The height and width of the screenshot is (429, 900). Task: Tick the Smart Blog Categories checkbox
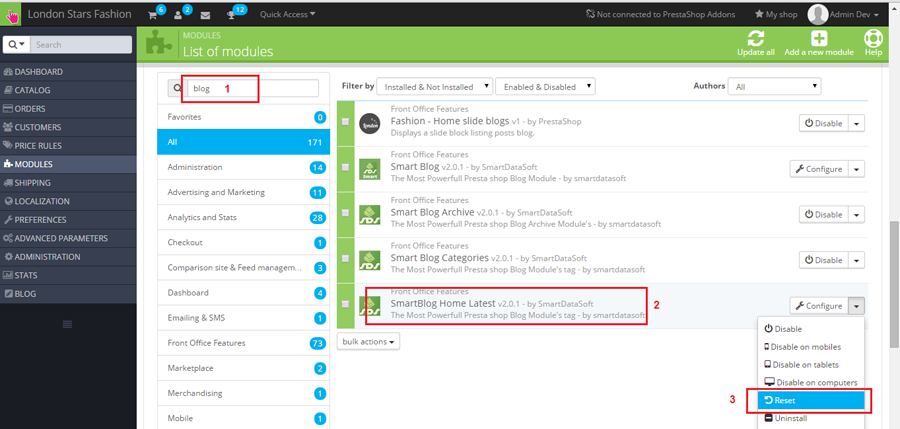point(345,258)
